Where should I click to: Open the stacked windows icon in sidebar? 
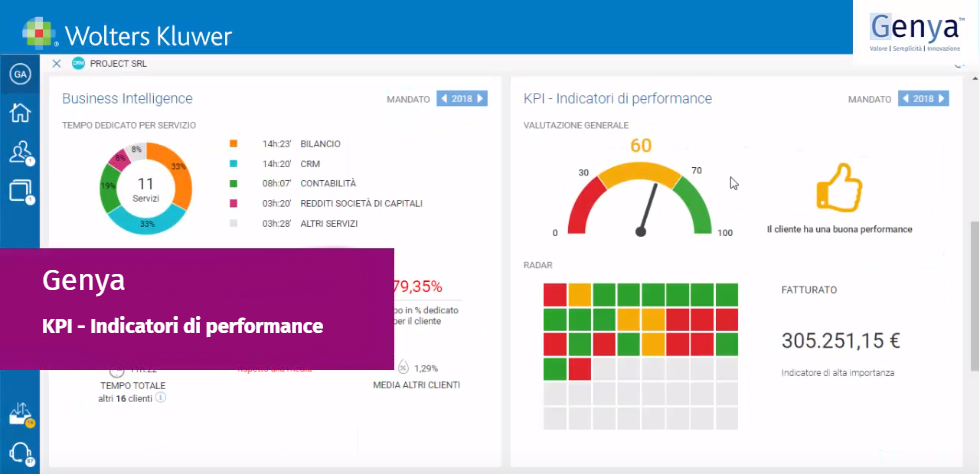[x=21, y=191]
